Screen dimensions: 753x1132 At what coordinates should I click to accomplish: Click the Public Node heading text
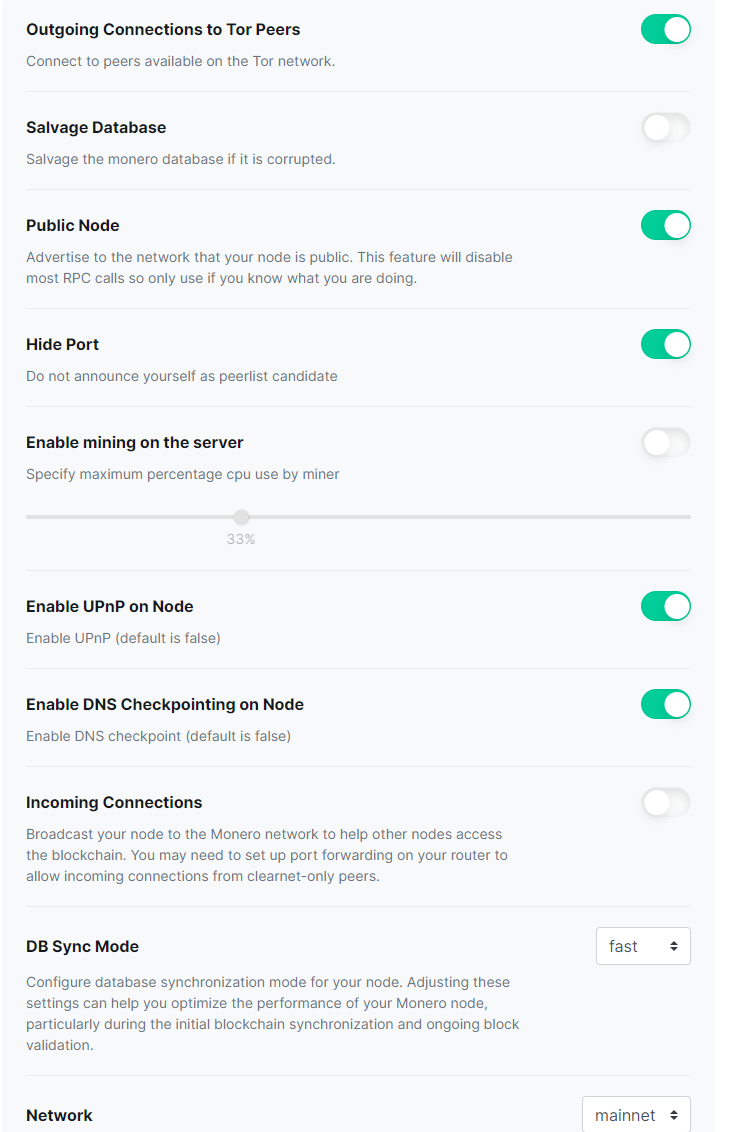pyautogui.click(x=73, y=225)
